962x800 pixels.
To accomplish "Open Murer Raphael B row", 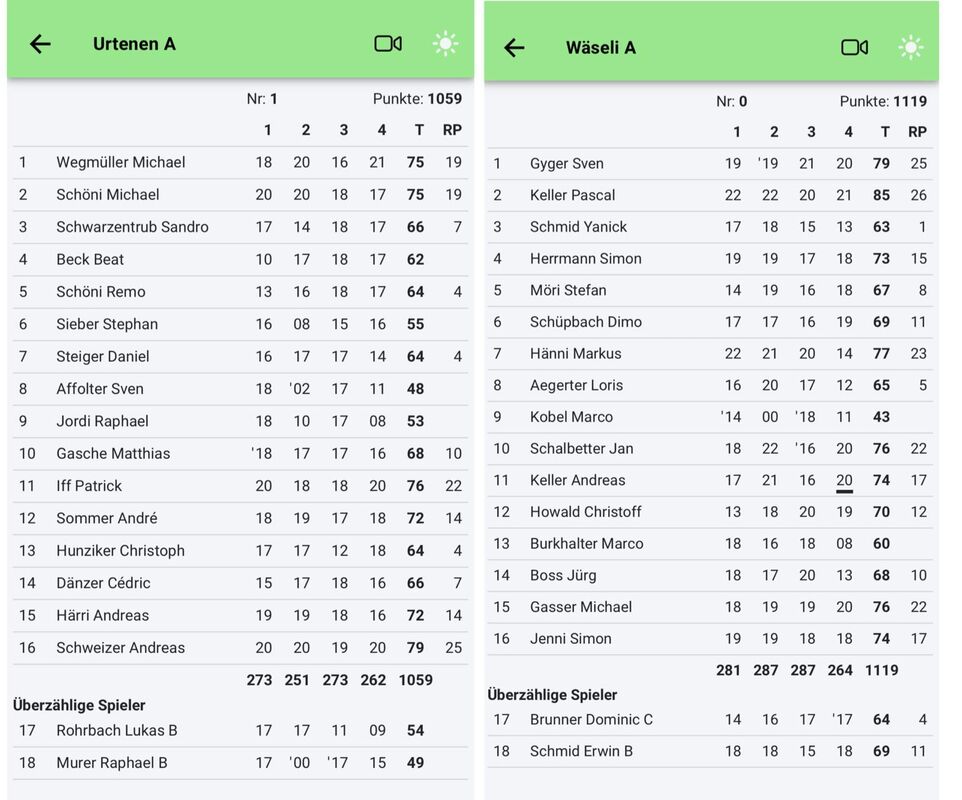I will (x=112, y=763).
